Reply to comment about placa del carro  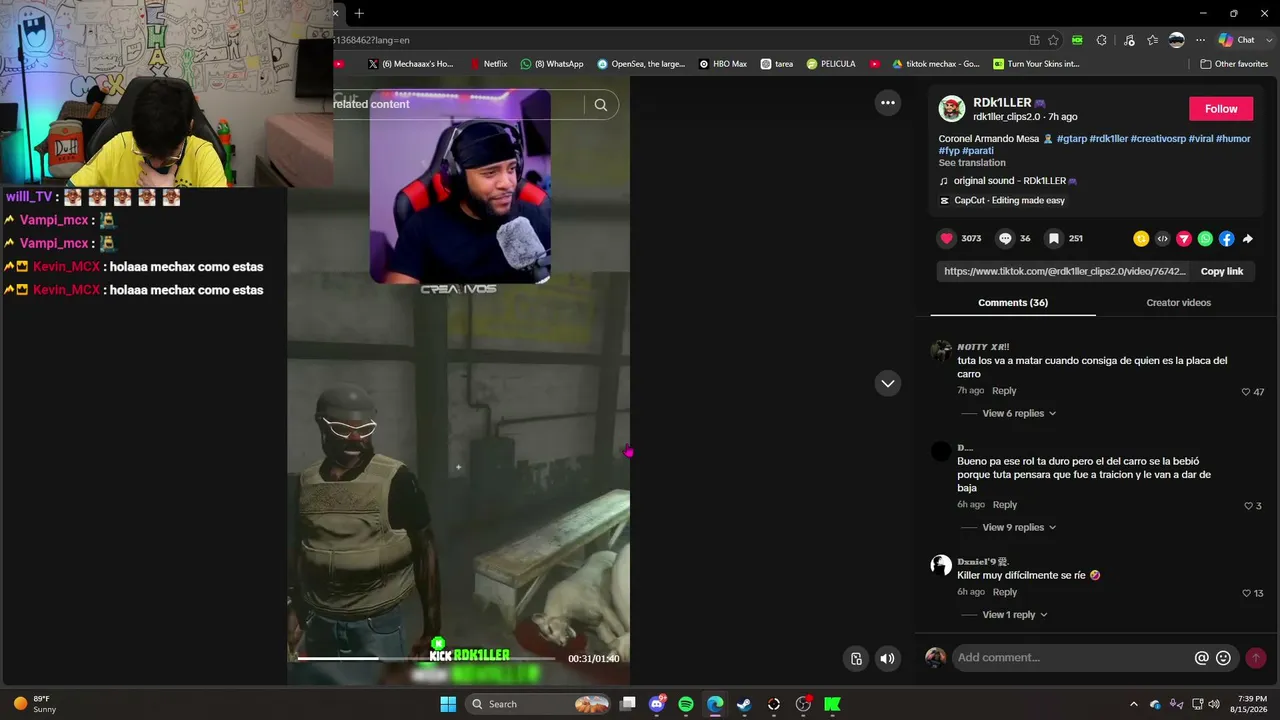click(x=1004, y=390)
